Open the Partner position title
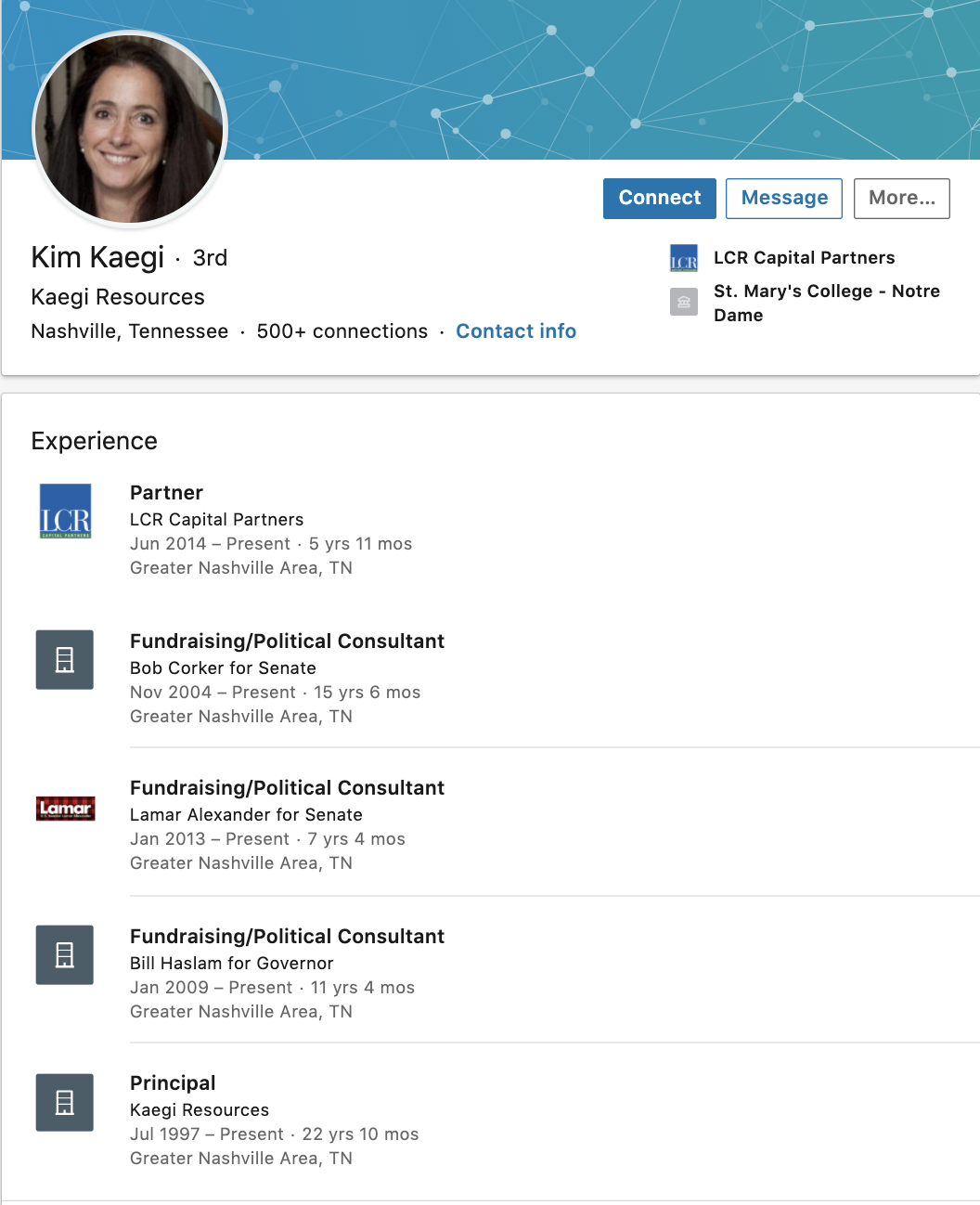 (166, 493)
